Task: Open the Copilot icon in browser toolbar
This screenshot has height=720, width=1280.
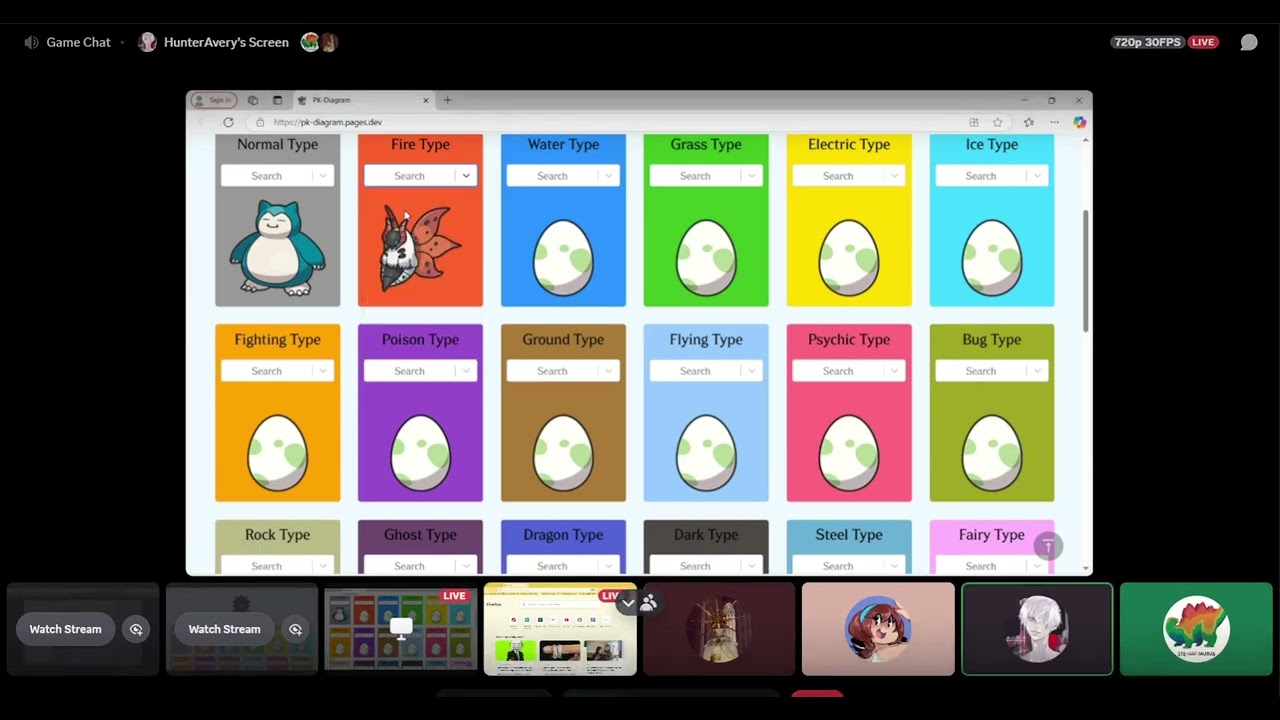Action: [x=1079, y=122]
